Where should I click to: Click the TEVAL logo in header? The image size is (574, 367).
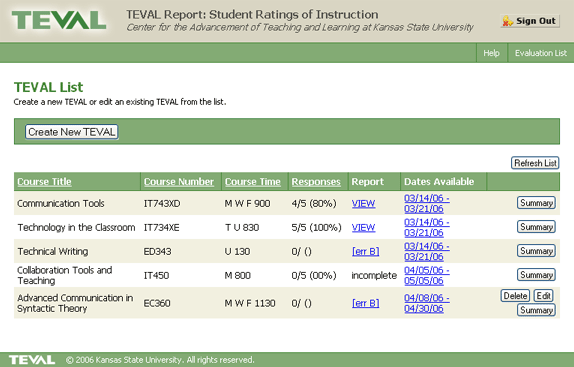tap(59, 20)
